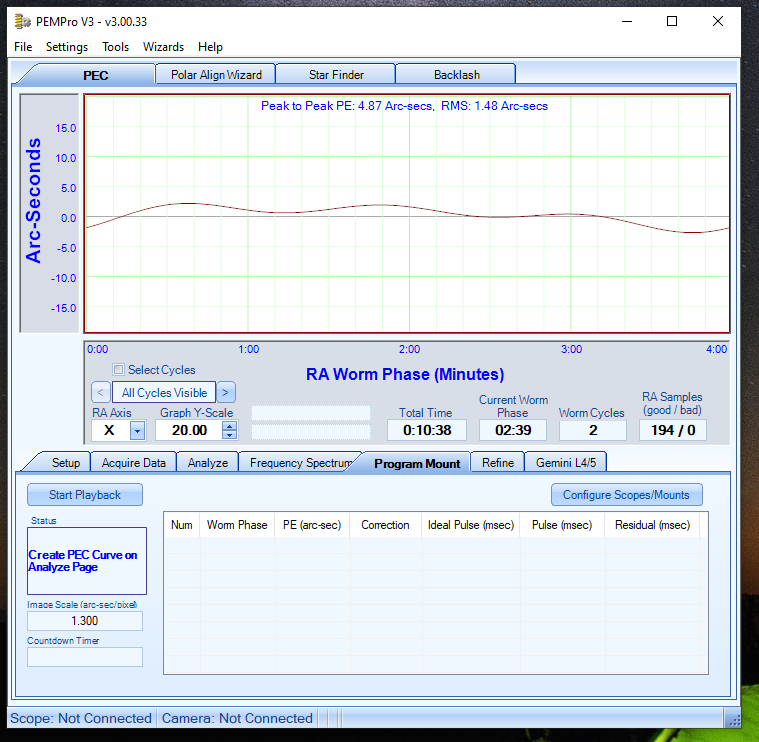Click the Residual (msec) column header
This screenshot has width=759, height=742.
pyautogui.click(x=652, y=525)
